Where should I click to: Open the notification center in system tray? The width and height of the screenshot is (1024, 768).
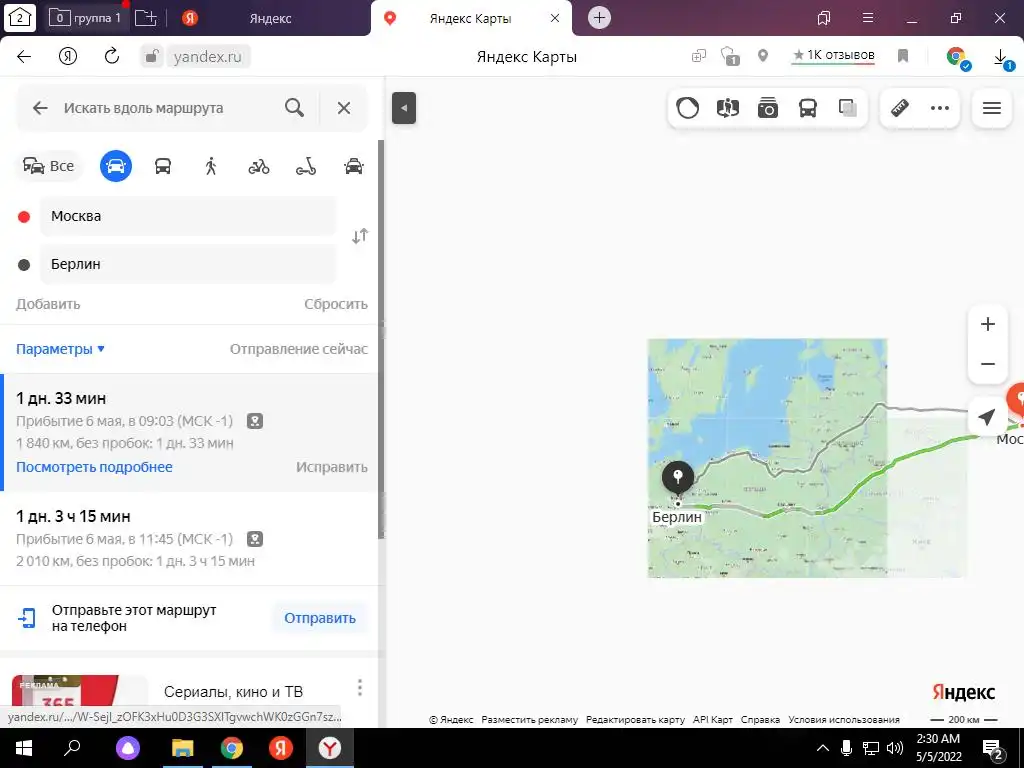tap(992, 749)
